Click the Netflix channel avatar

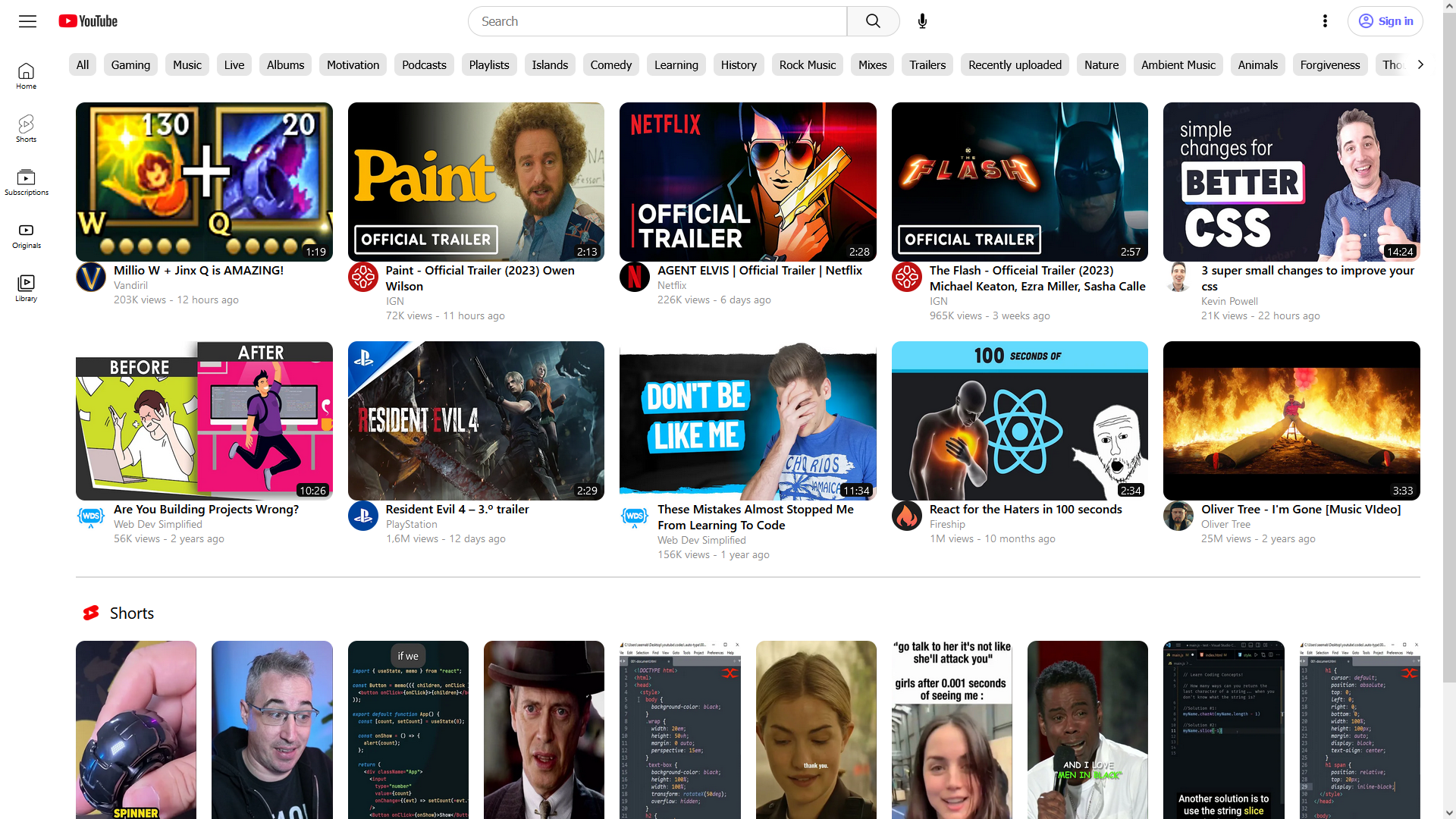(x=635, y=277)
